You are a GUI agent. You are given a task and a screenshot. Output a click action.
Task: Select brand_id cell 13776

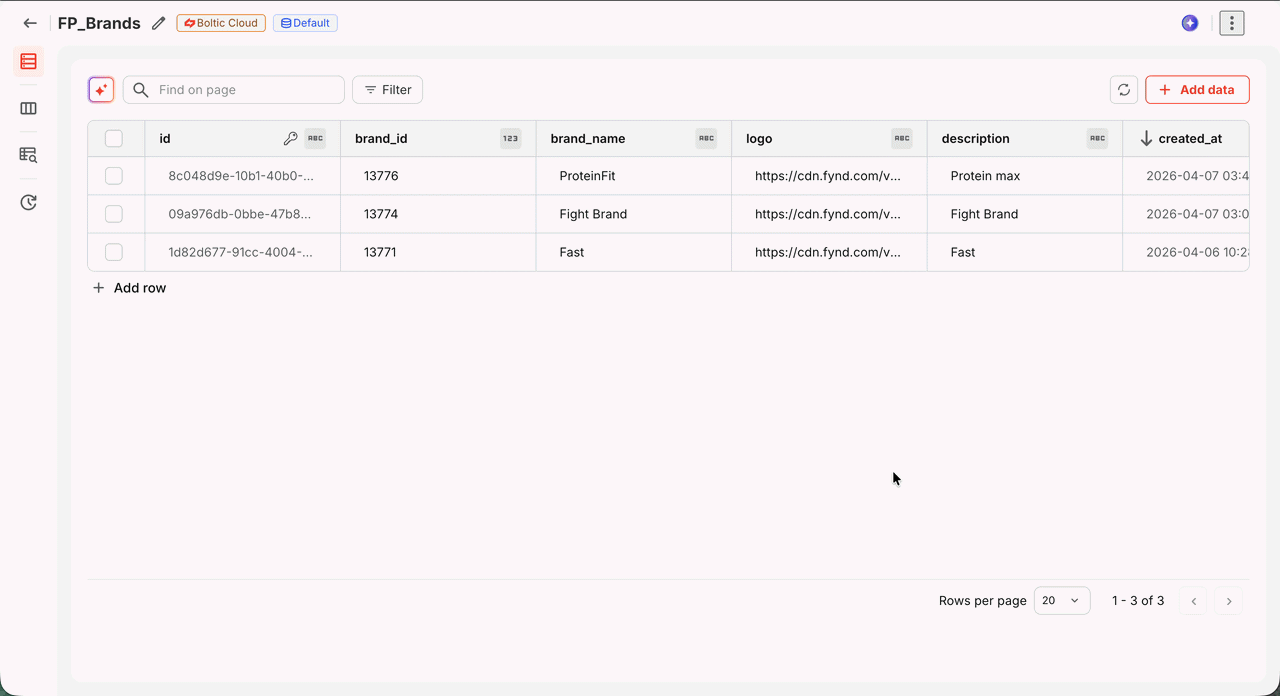point(438,176)
